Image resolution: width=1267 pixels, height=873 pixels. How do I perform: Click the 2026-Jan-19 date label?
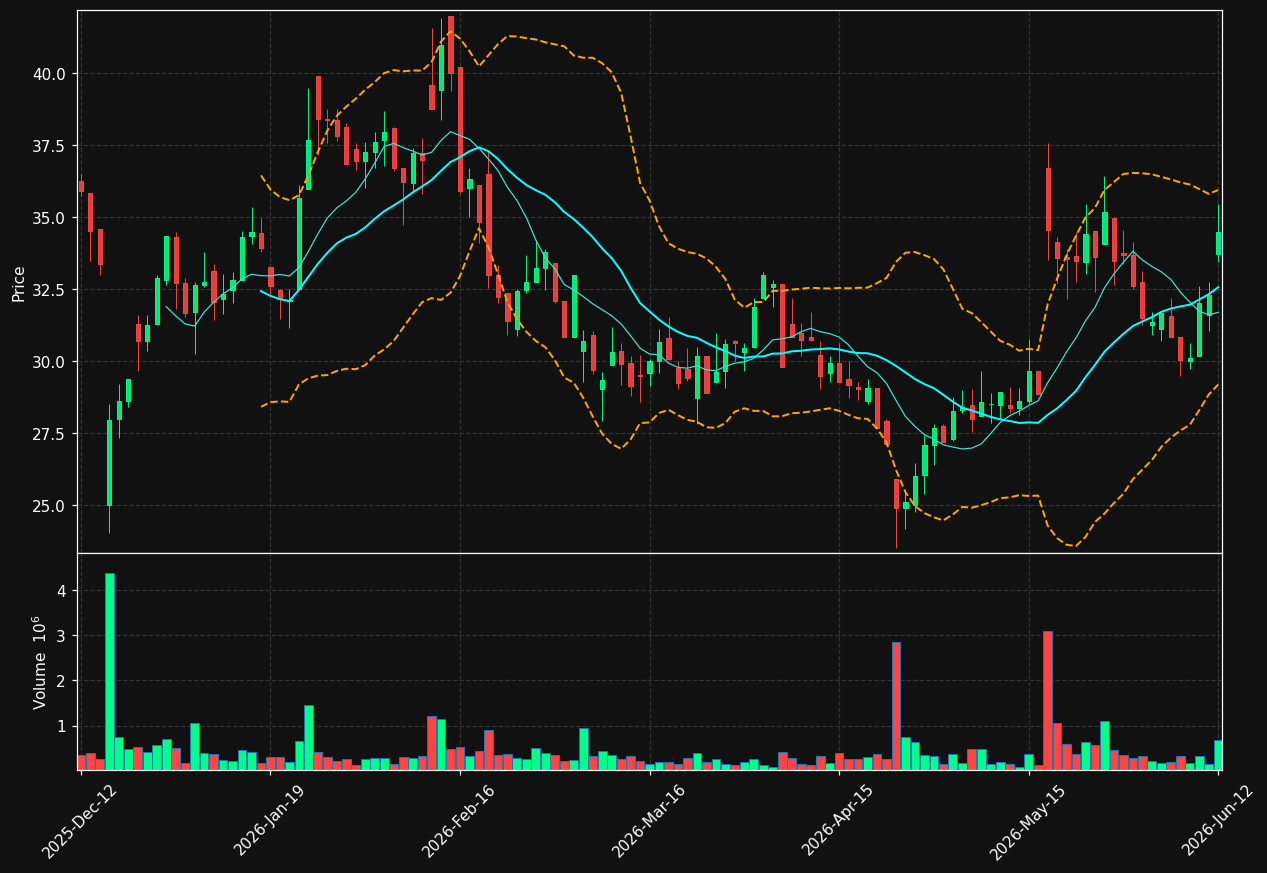[269, 821]
